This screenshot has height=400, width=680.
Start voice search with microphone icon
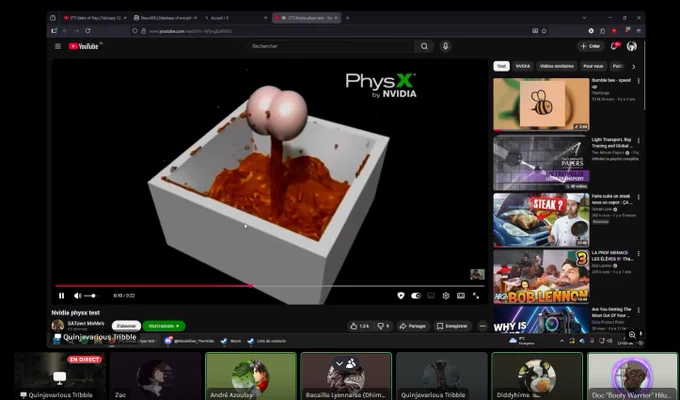click(x=445, y=46)
